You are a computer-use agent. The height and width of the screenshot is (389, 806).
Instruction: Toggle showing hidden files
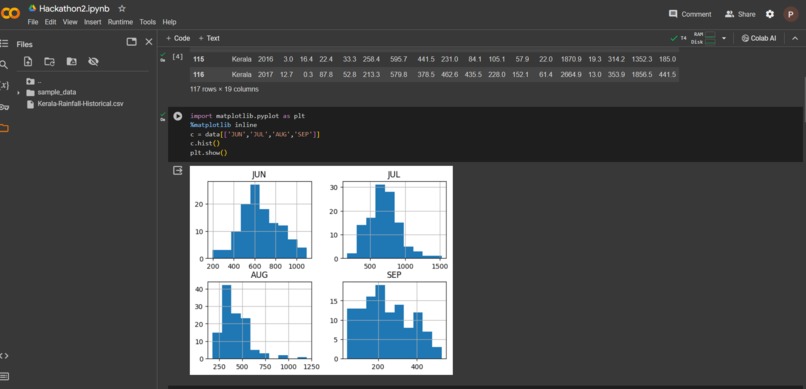tap(93, 62)
